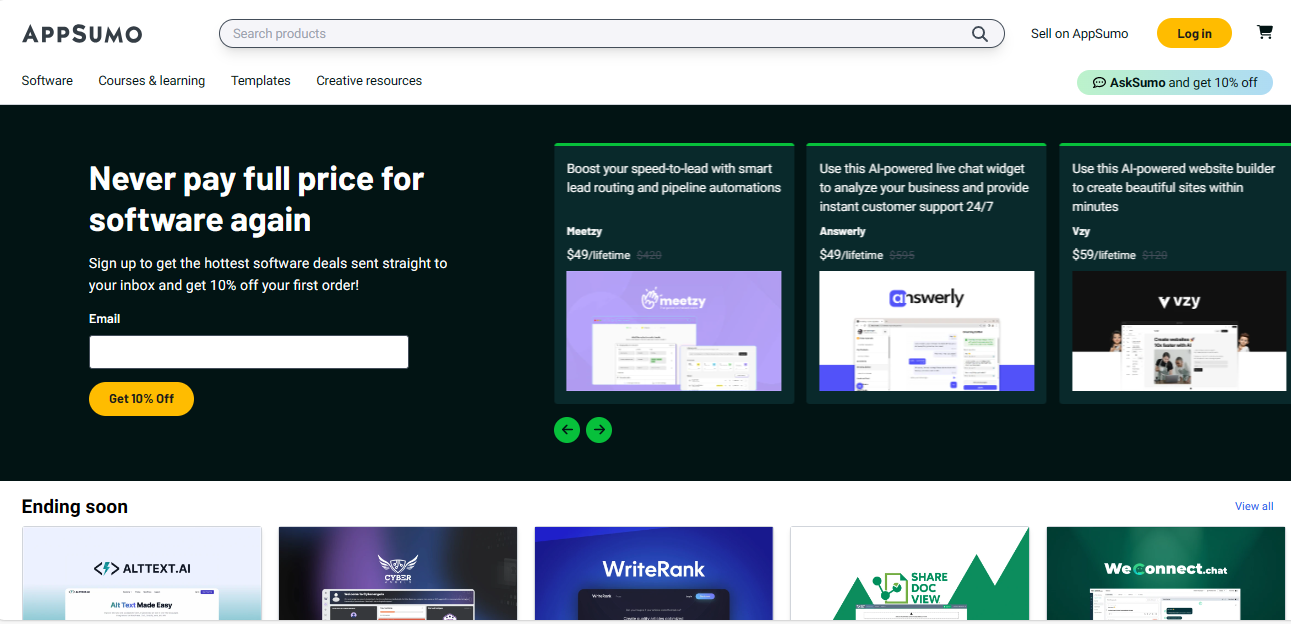Screen dimensions: 1291x624
Task: Click the AppSumo logo
Action: coord(82,34)
